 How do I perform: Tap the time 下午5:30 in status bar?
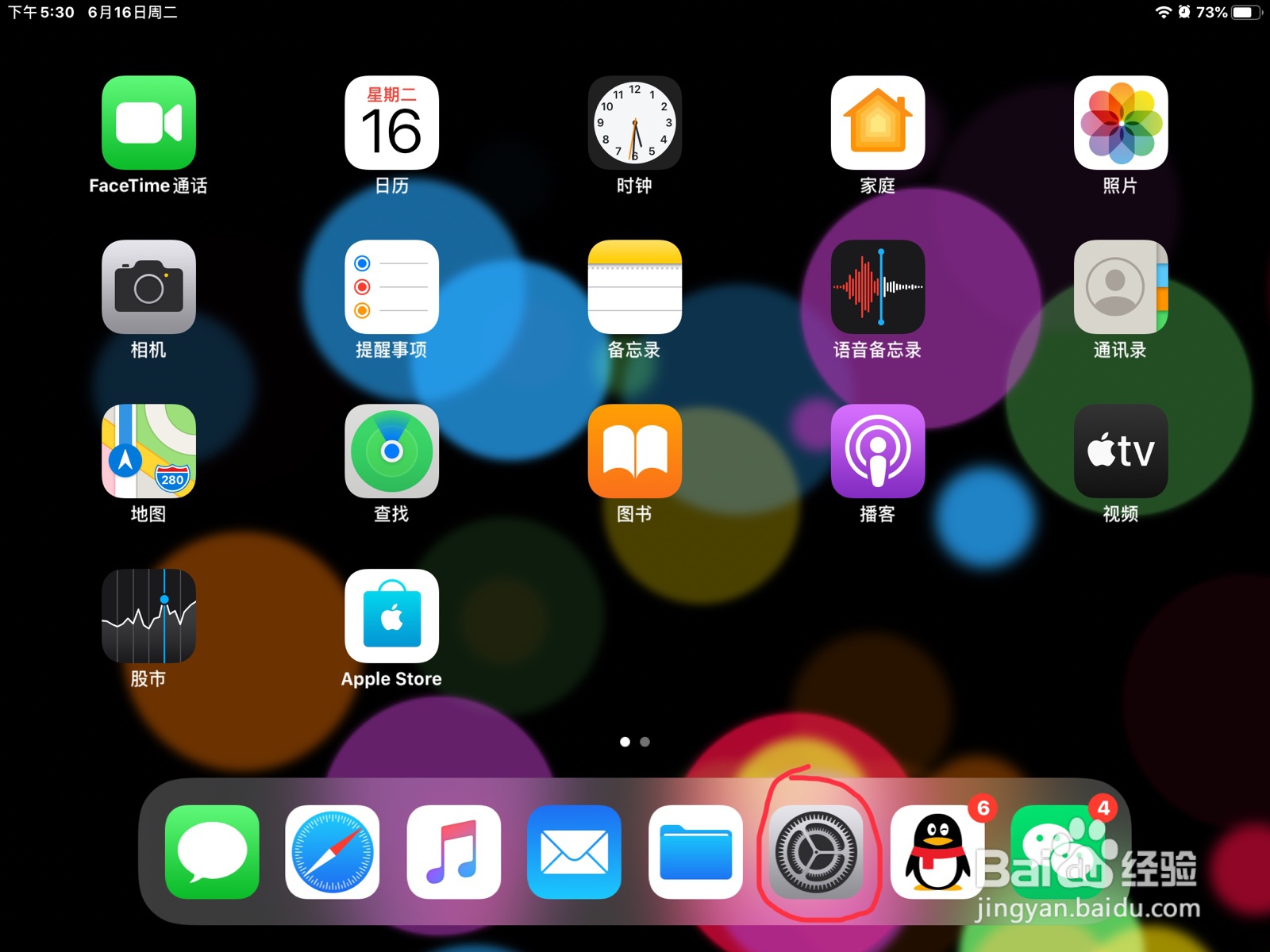(41, 12)
